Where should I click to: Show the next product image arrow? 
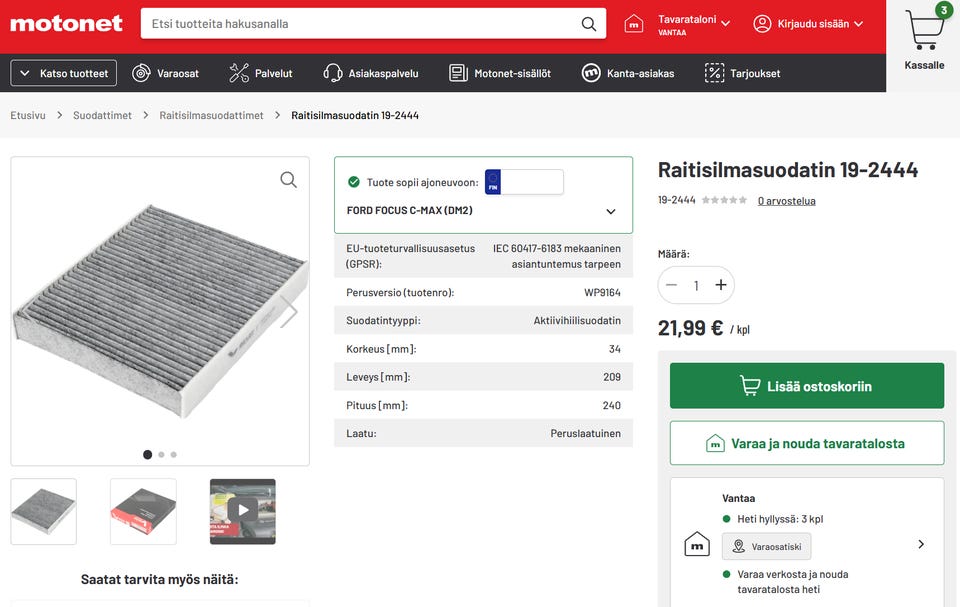(x=289, y=311)
